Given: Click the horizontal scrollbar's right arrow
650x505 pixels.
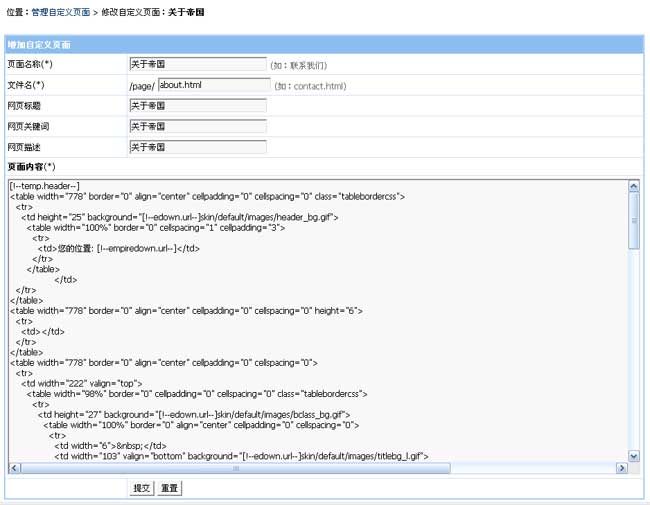Looking at the screenshot, I should tap(620, 468).
